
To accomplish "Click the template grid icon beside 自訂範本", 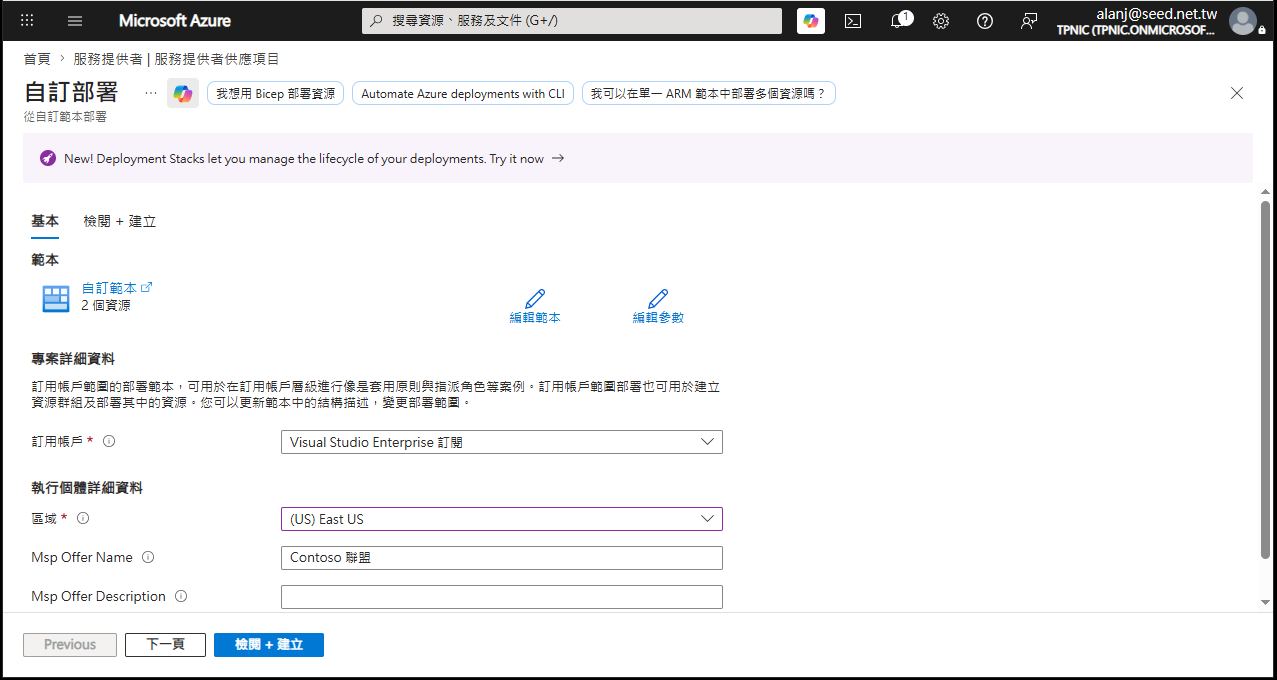I will point(56,298).
